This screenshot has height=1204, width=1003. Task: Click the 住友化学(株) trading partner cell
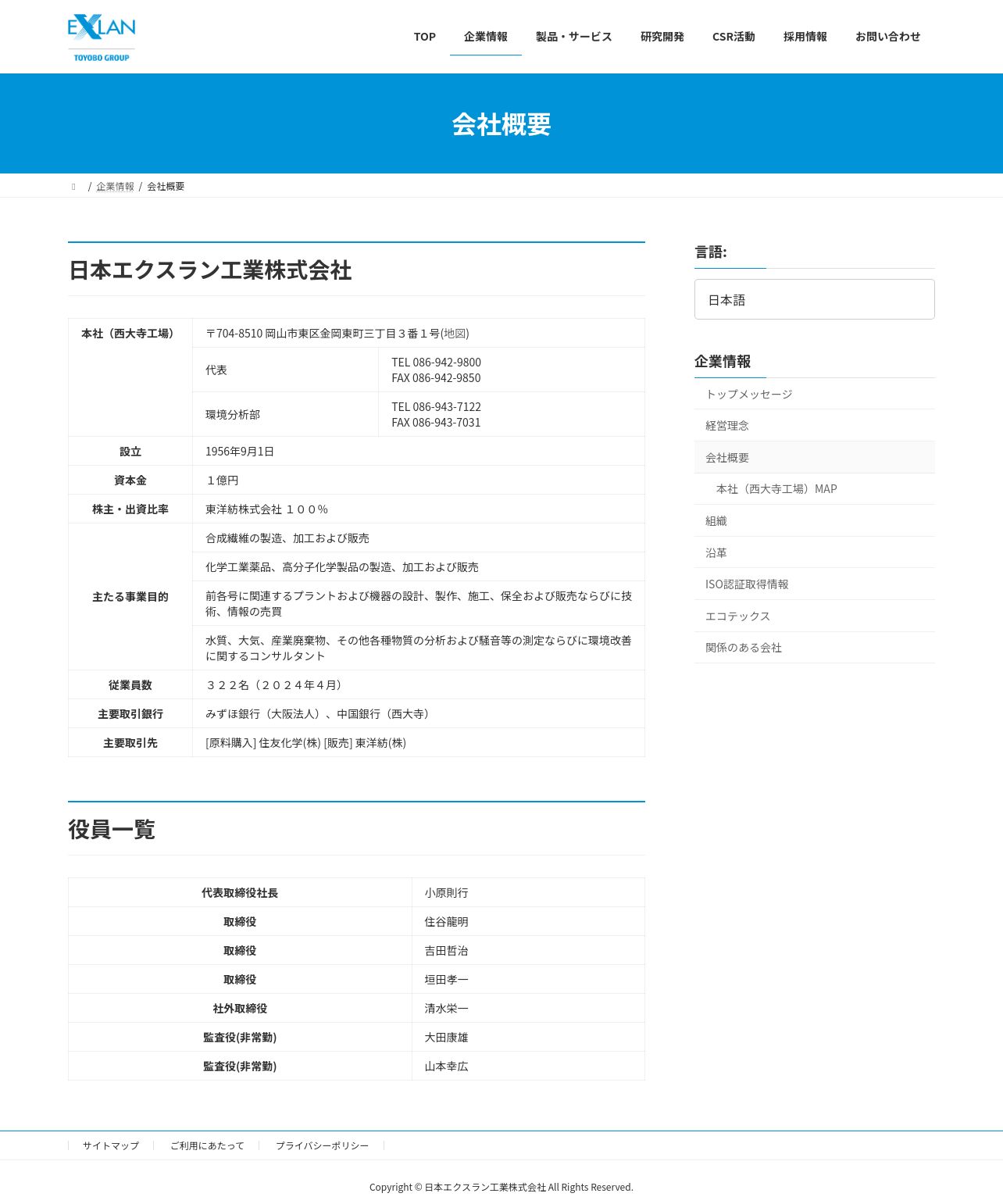(x=419, y=743)
